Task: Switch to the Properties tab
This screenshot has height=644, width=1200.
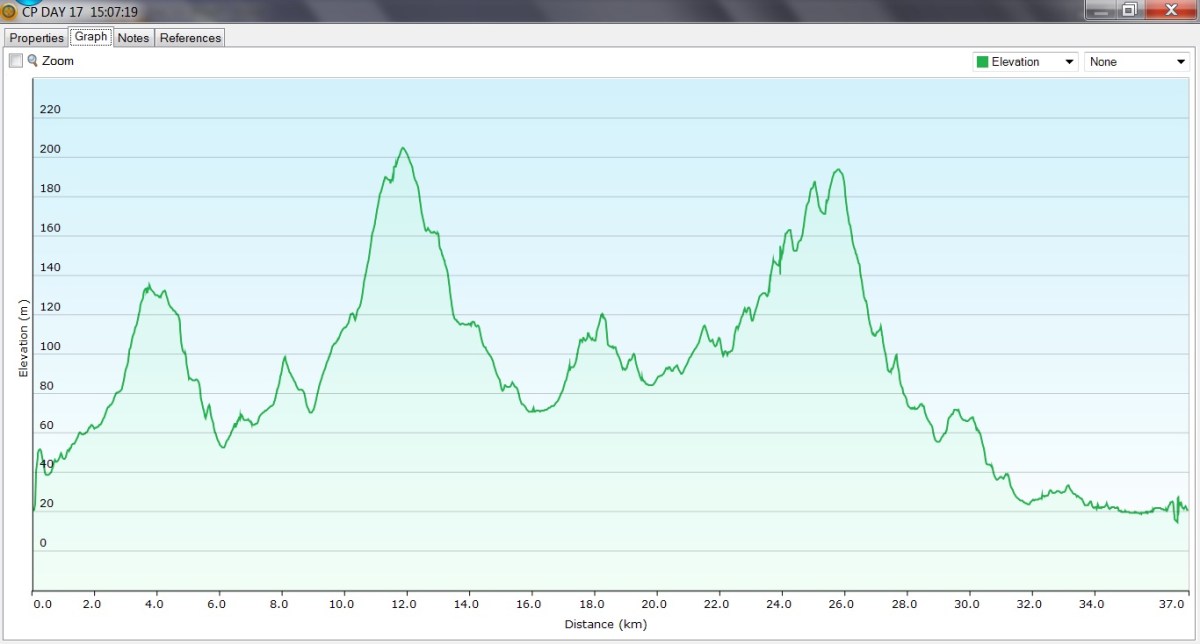Action: point(37,38)
